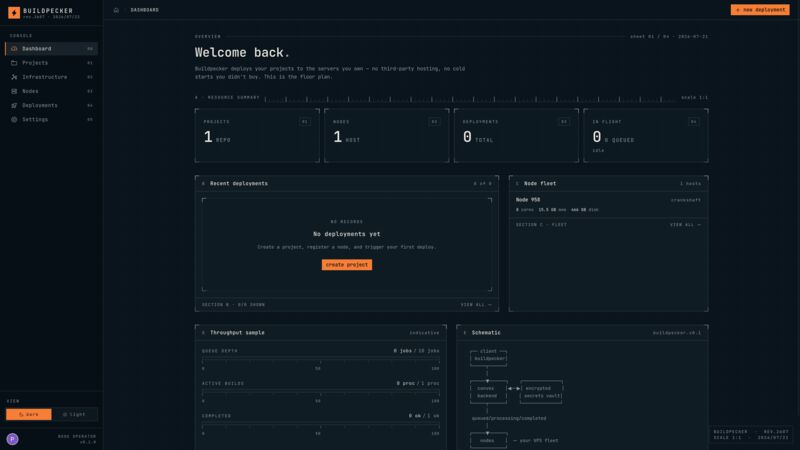Open the Nodes menu item
800x450 pixels.
tap(52, 91)
